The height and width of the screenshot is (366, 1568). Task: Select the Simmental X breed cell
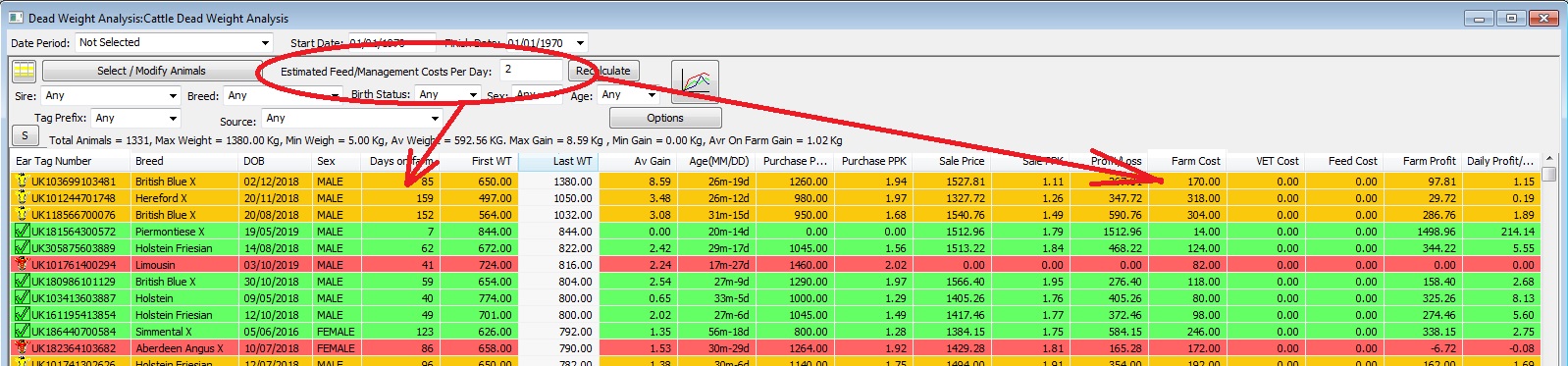tap(183, 332)
